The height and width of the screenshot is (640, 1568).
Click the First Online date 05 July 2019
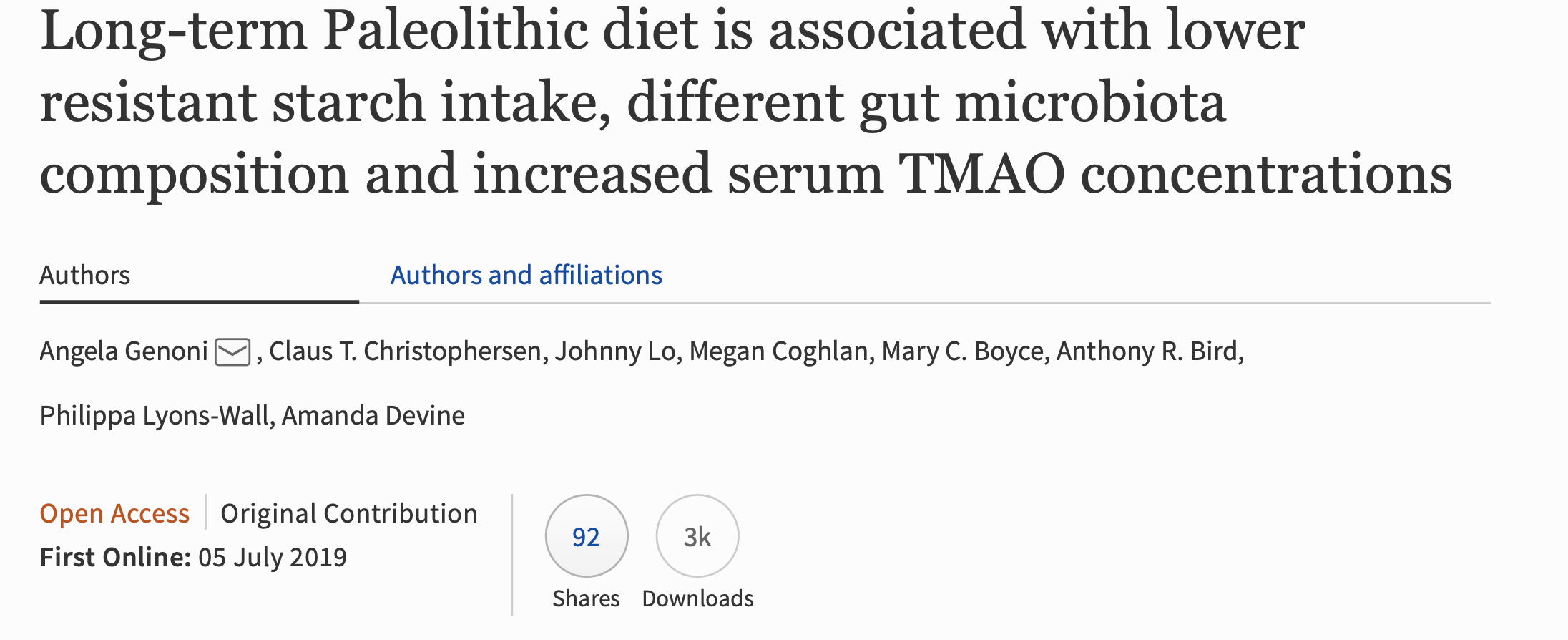[x=272, y=557]
